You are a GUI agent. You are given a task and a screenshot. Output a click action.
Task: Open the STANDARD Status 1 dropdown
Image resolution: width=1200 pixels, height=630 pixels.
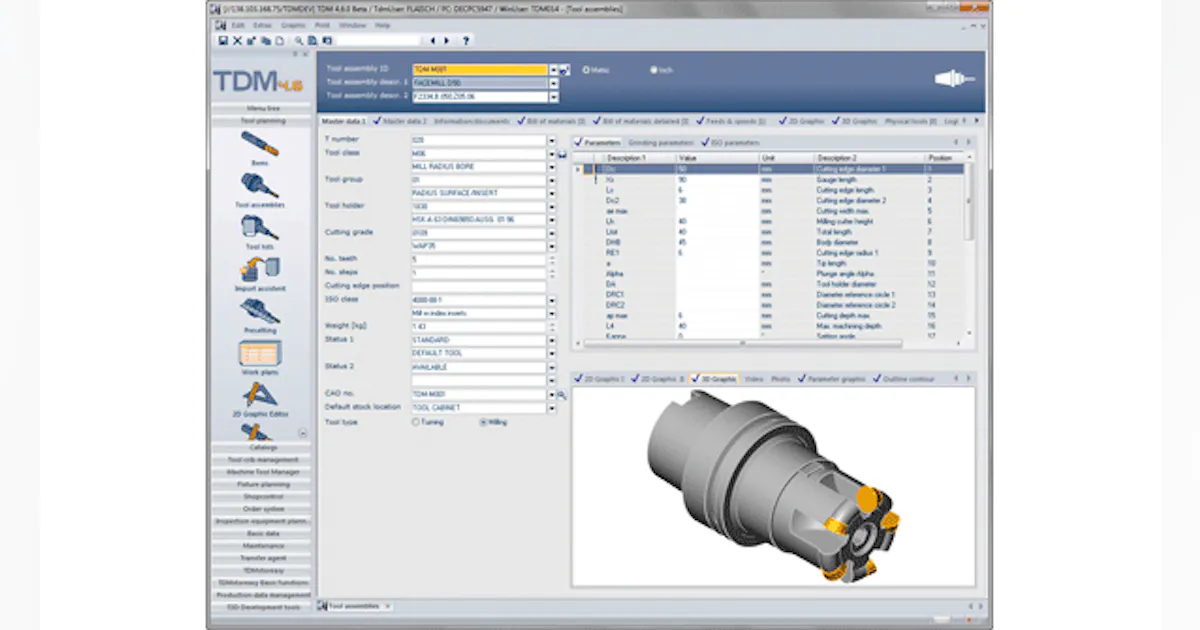pyautogui.click(x=551, y=340)
